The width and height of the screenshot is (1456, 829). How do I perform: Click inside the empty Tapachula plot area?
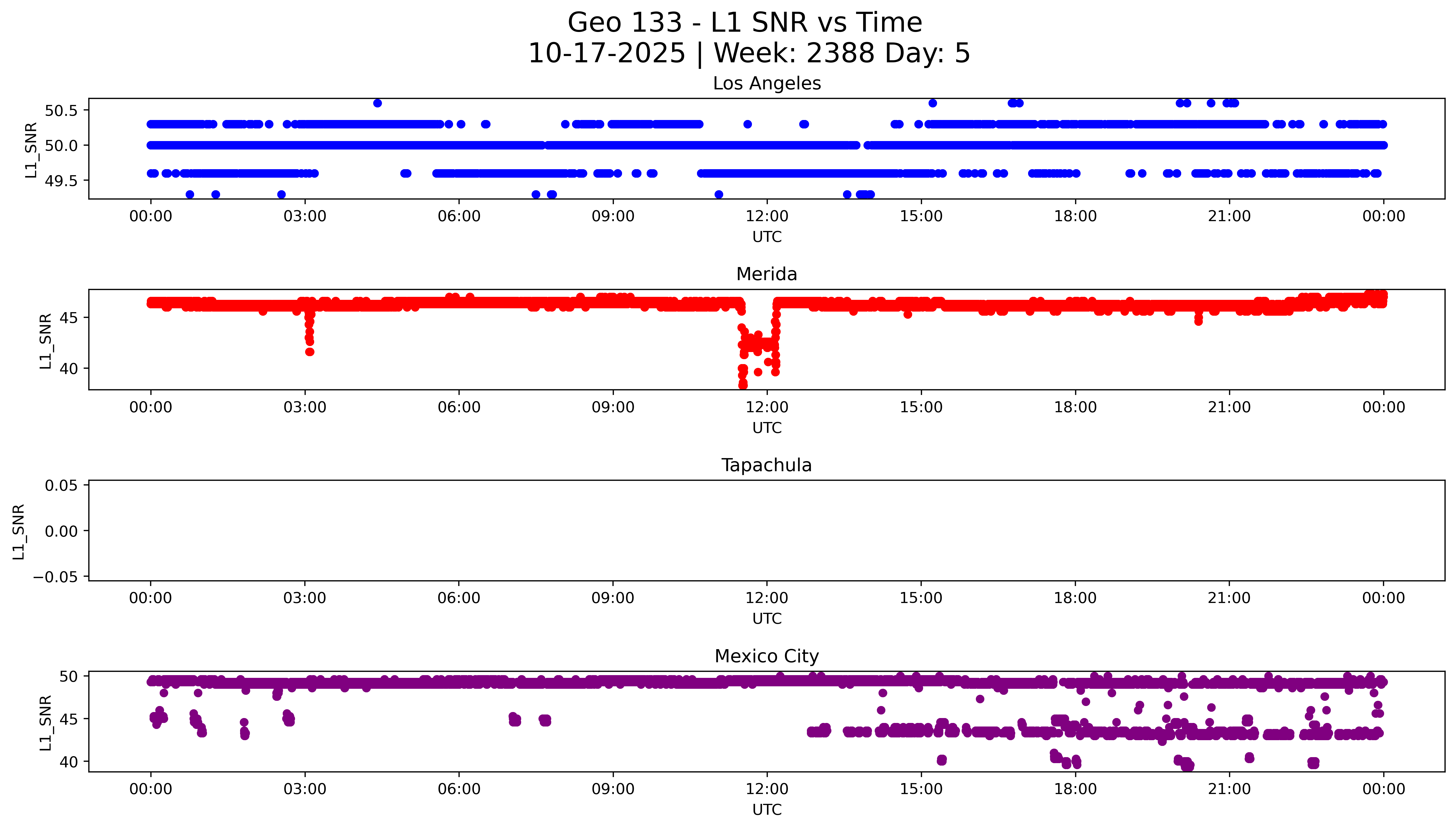point(766,531)
